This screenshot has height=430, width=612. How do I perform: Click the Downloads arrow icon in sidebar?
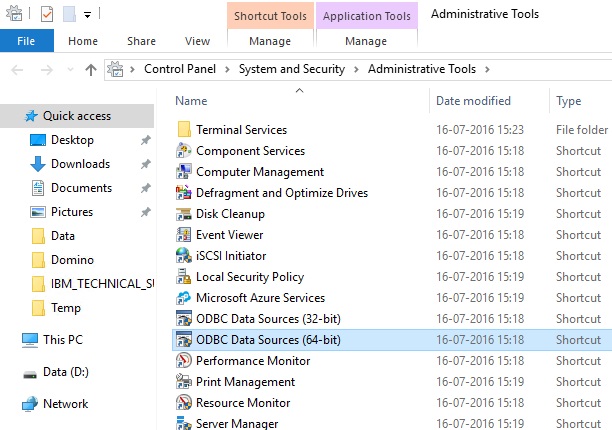(38, 164)
